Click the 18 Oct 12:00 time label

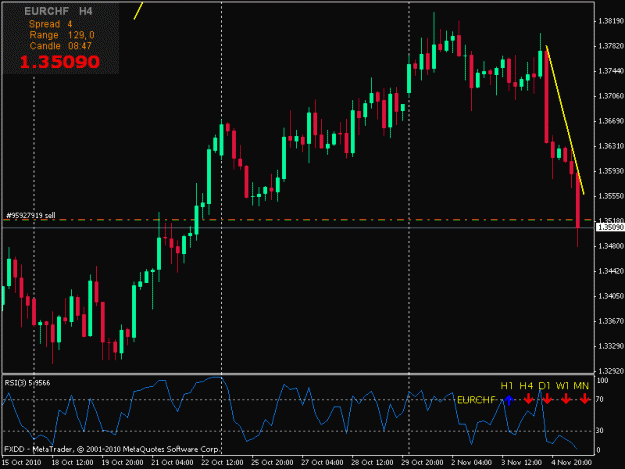coord(72,462)
